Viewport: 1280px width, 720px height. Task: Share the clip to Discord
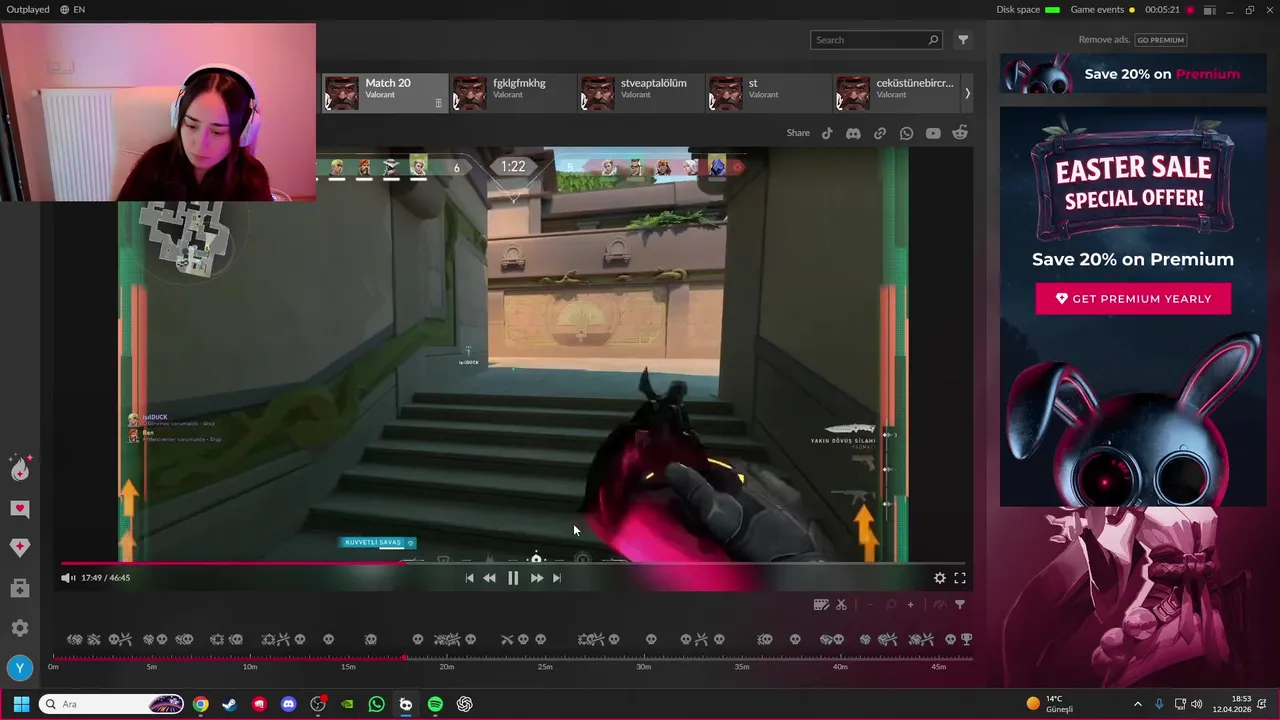[853, 133]
